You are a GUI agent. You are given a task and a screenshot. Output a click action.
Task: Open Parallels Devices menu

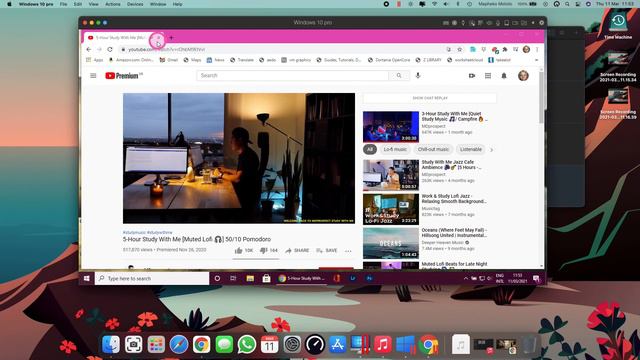[x=135, y=4]
